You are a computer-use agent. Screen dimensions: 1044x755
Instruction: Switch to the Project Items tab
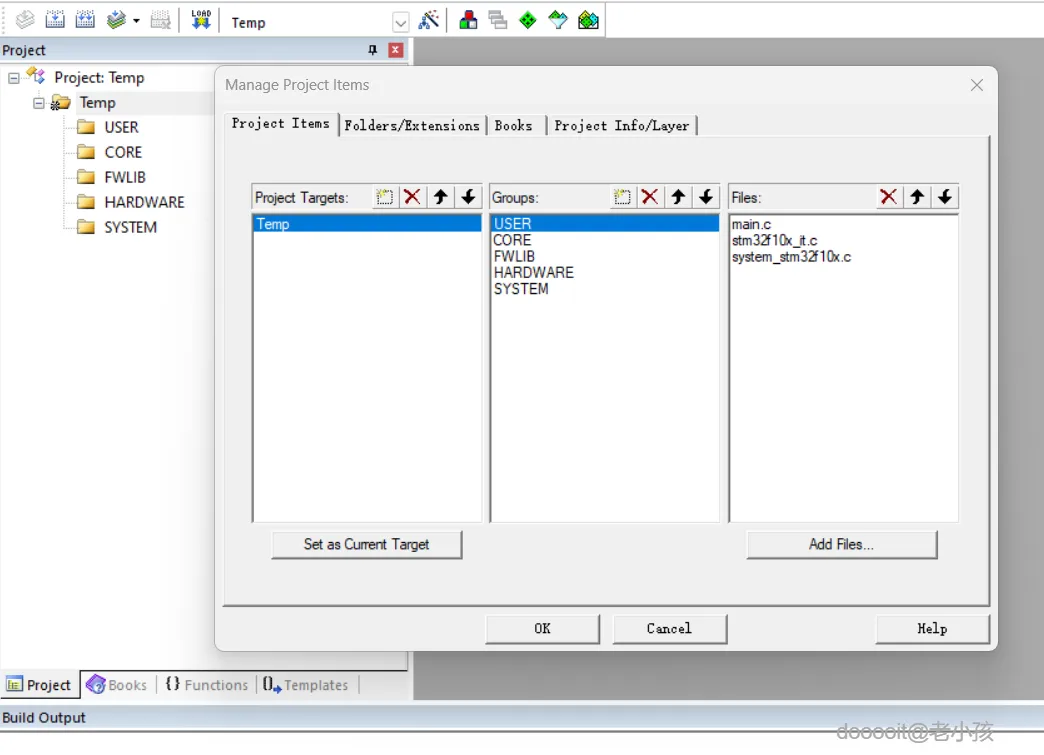(280, 124)
